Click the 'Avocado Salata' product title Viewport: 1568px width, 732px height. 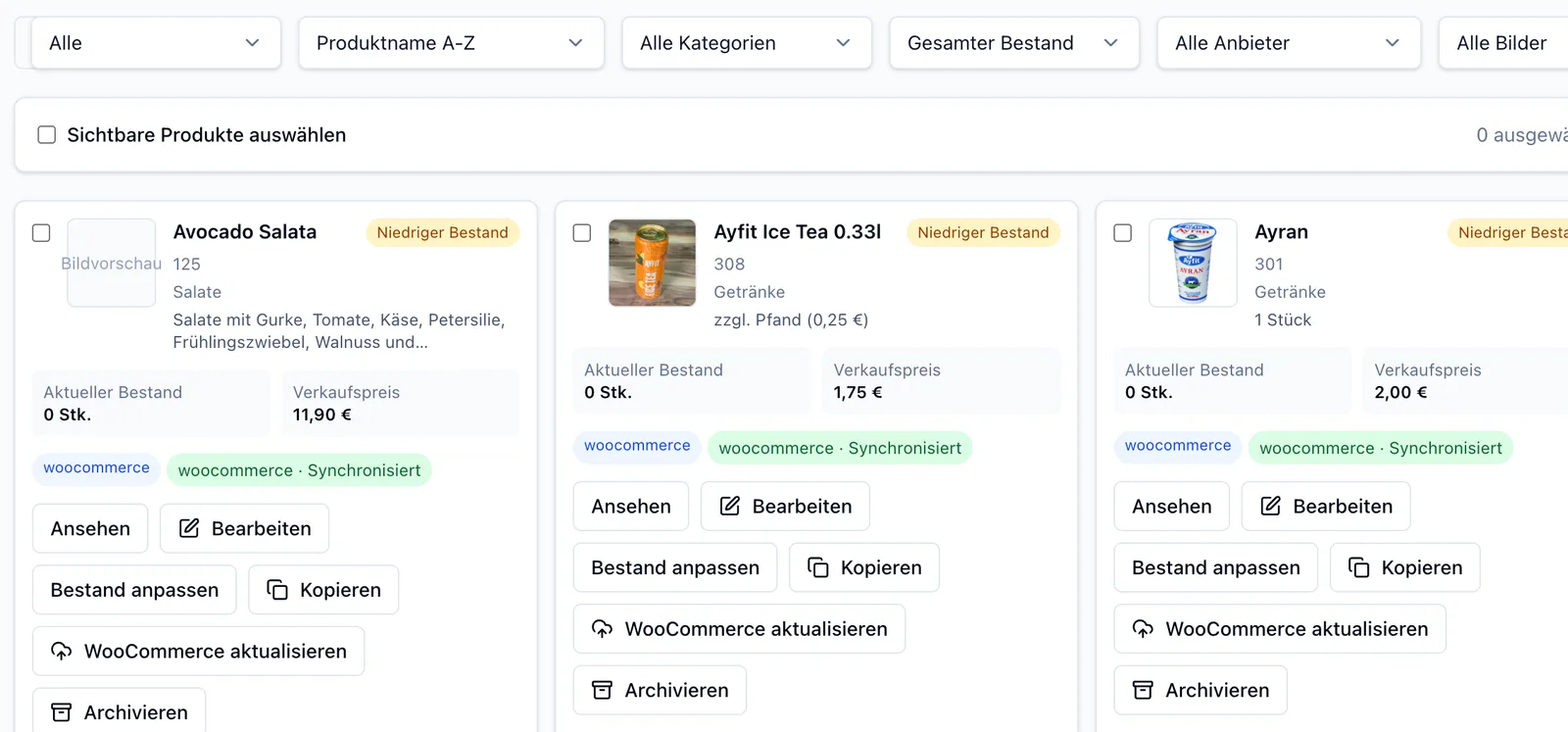coord(245,232)
